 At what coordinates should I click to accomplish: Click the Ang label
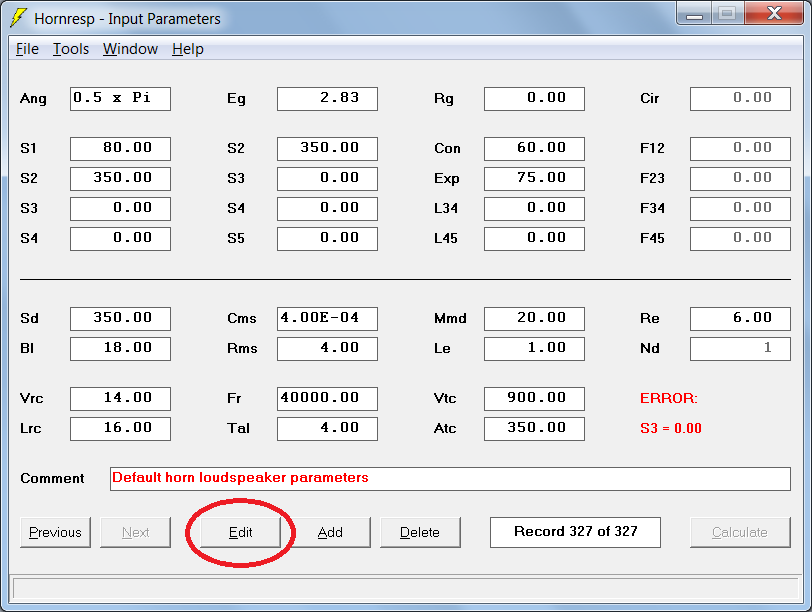tap(33, 98)
